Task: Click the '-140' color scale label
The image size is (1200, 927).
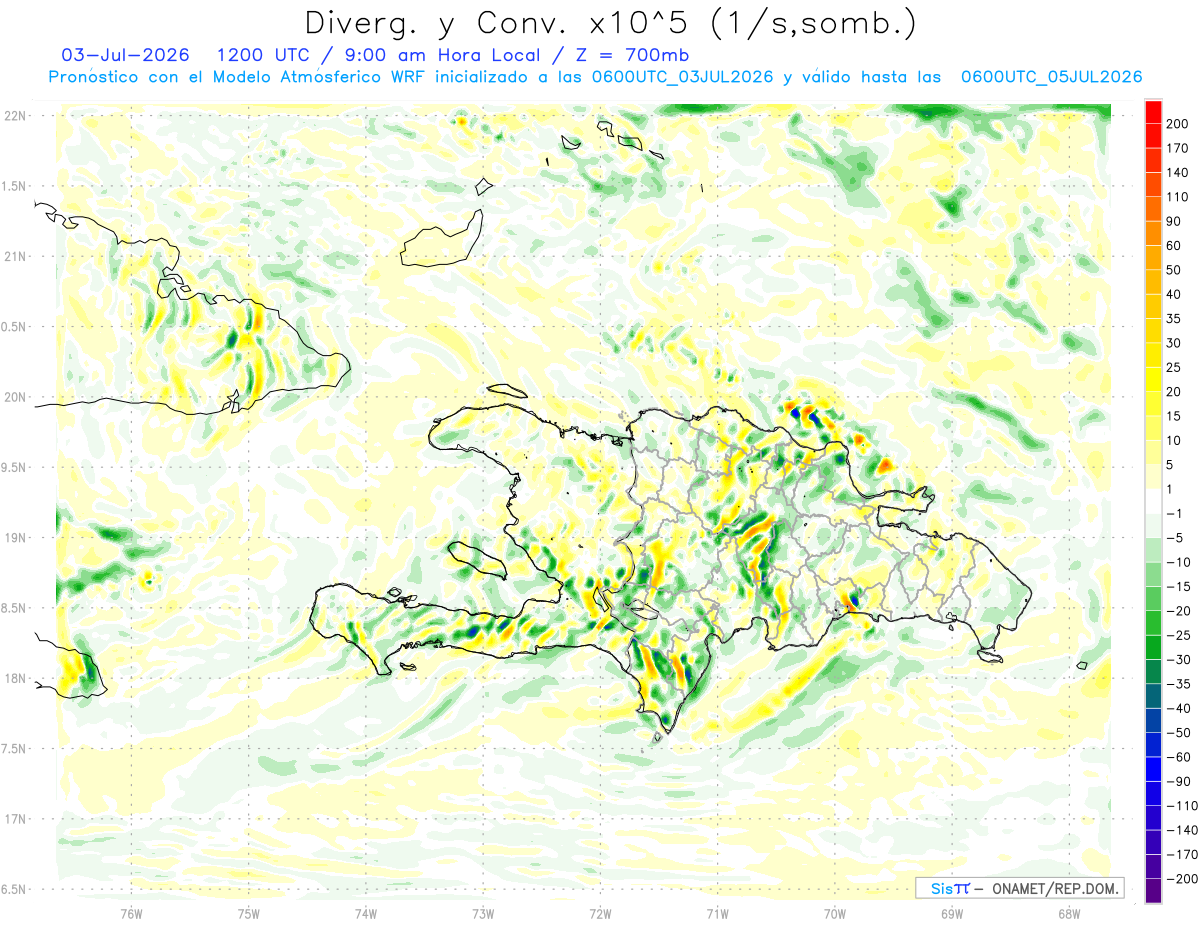Action: (x=1184, y=829)
